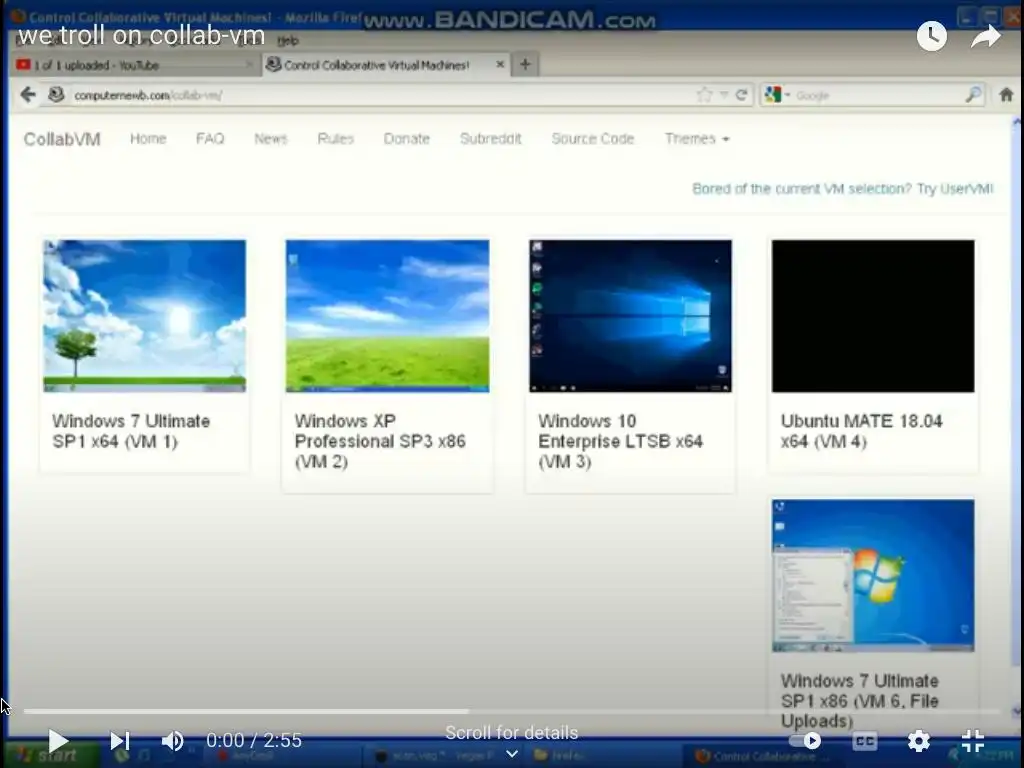Screen dimensions: 1024x768
Task: Click the video title 'we troll on collab-vm'
Action: [141, 35]
